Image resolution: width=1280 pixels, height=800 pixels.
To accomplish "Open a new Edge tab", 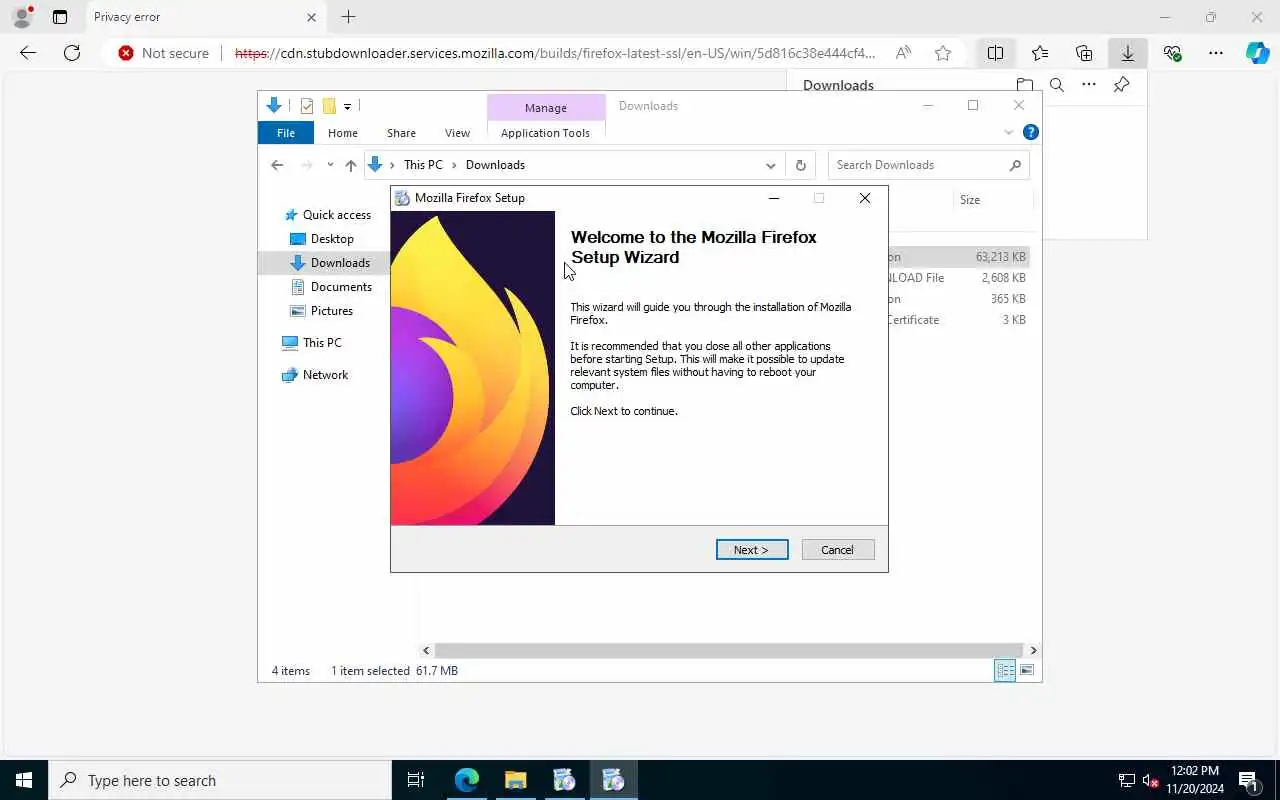I will coord(348,17).
